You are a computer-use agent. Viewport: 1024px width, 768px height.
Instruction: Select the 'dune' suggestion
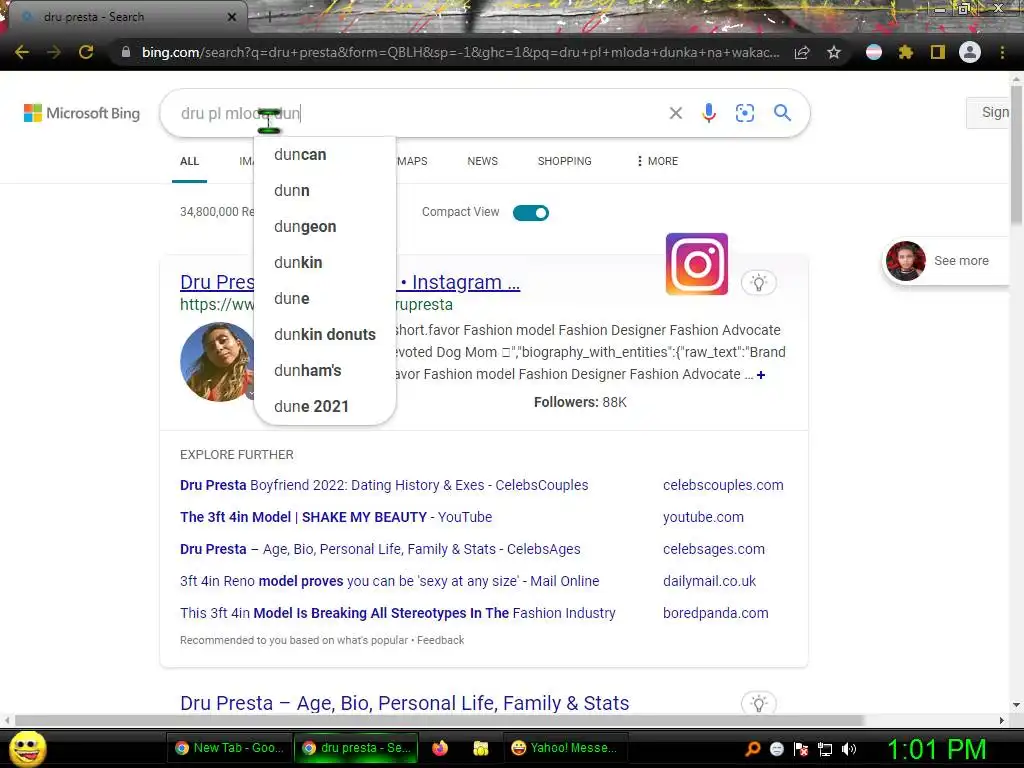[325, 298]
